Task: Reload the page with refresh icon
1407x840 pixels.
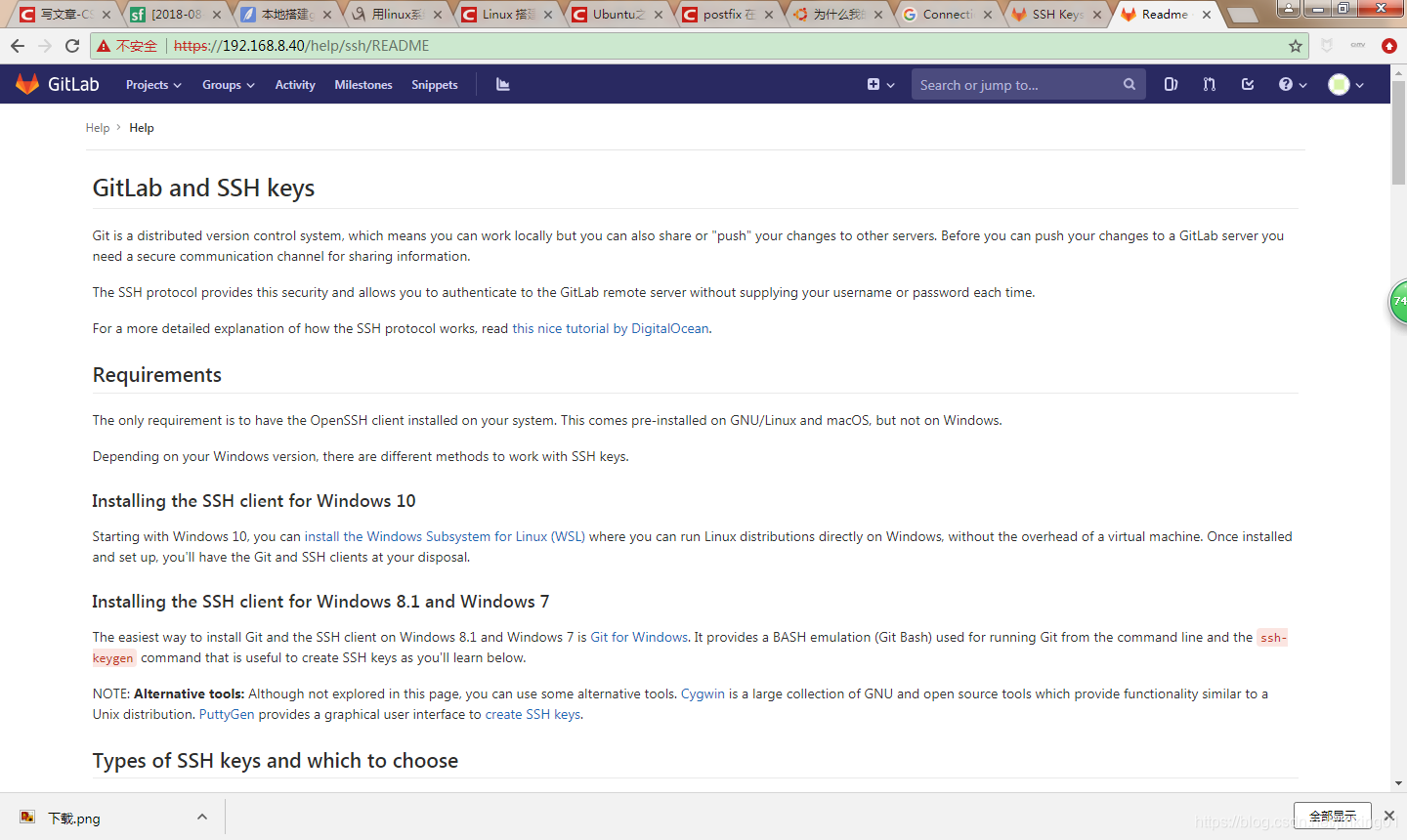Action: 72,46
